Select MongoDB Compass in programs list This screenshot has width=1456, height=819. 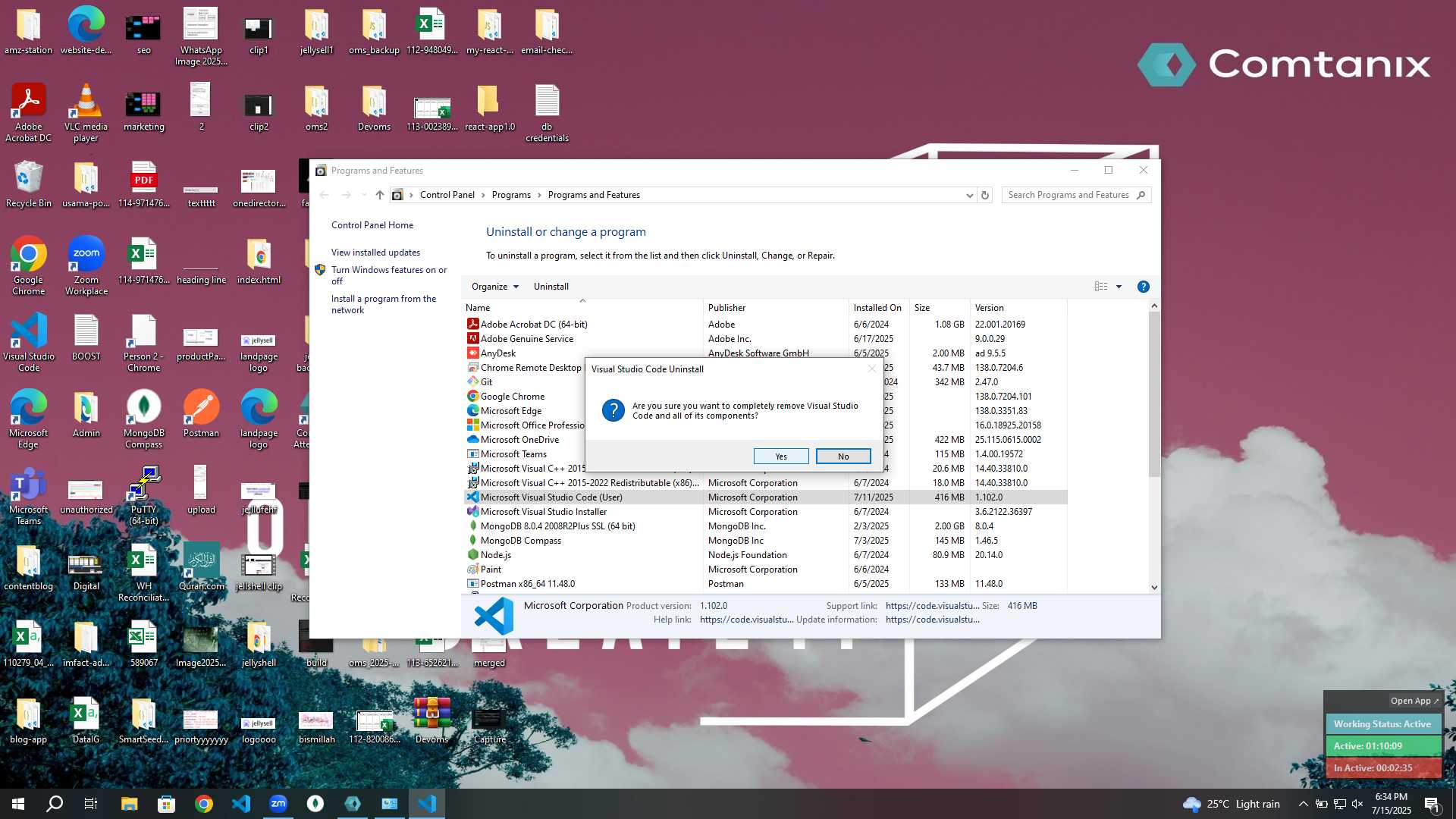pyautogui.click(x=766, y=541)
